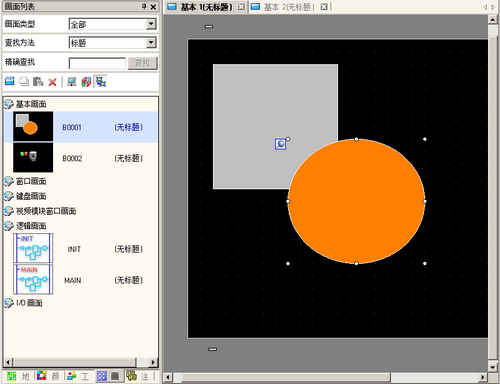Open the 画面类型 dropdown showing 全部

151,24
